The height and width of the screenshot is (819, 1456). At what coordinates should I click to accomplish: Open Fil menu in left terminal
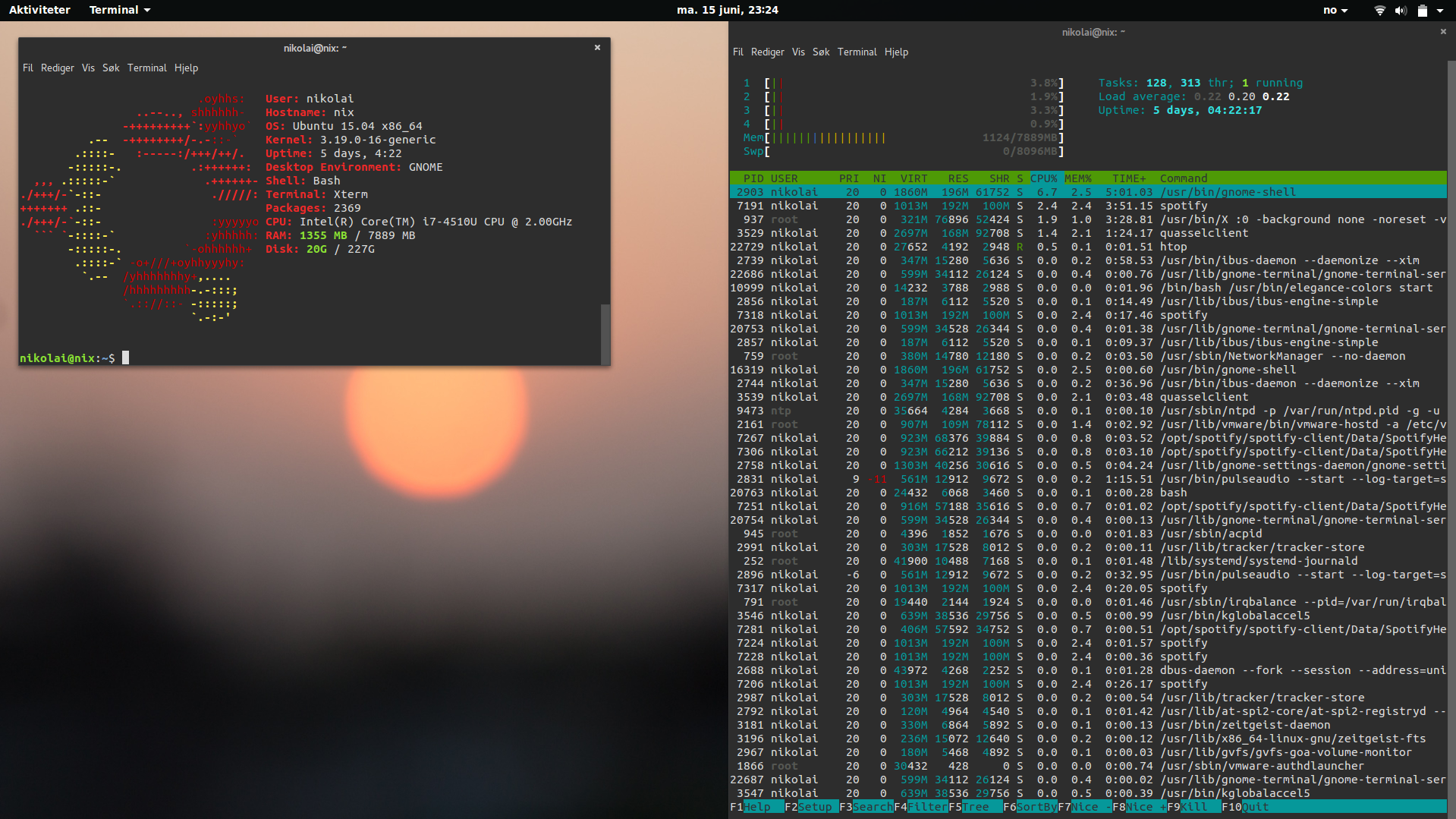(x=28, y=68)
